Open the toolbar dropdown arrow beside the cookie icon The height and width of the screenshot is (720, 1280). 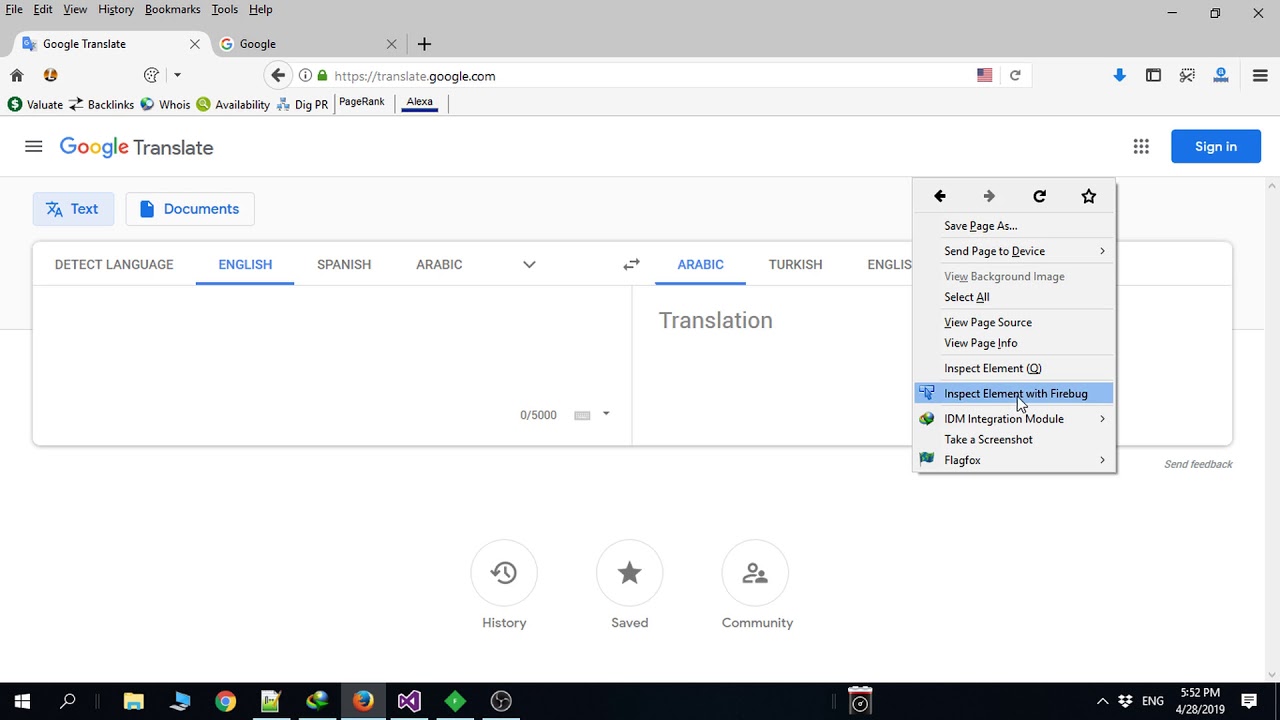click(177, 75)
